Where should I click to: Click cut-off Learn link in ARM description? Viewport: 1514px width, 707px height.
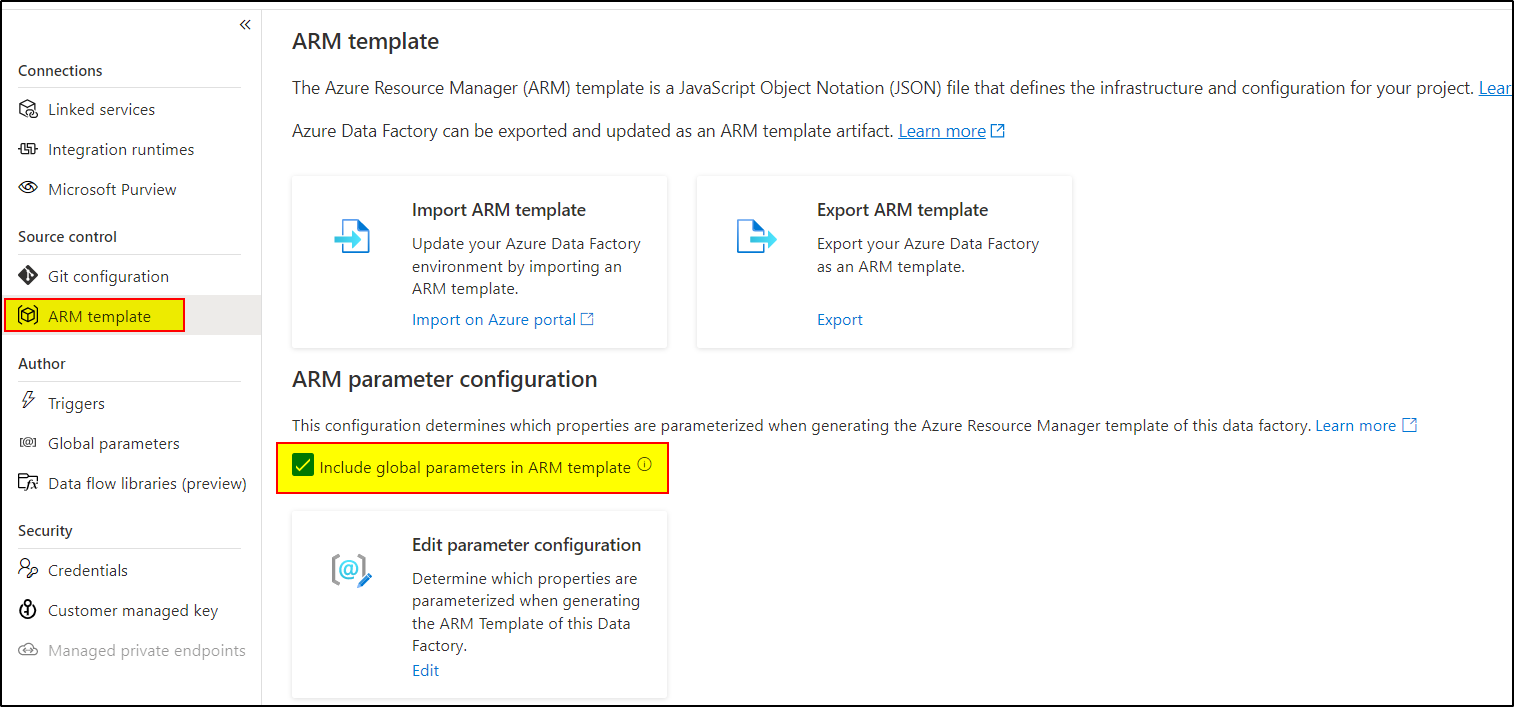pyautogui.click(x=1495, y=88)
